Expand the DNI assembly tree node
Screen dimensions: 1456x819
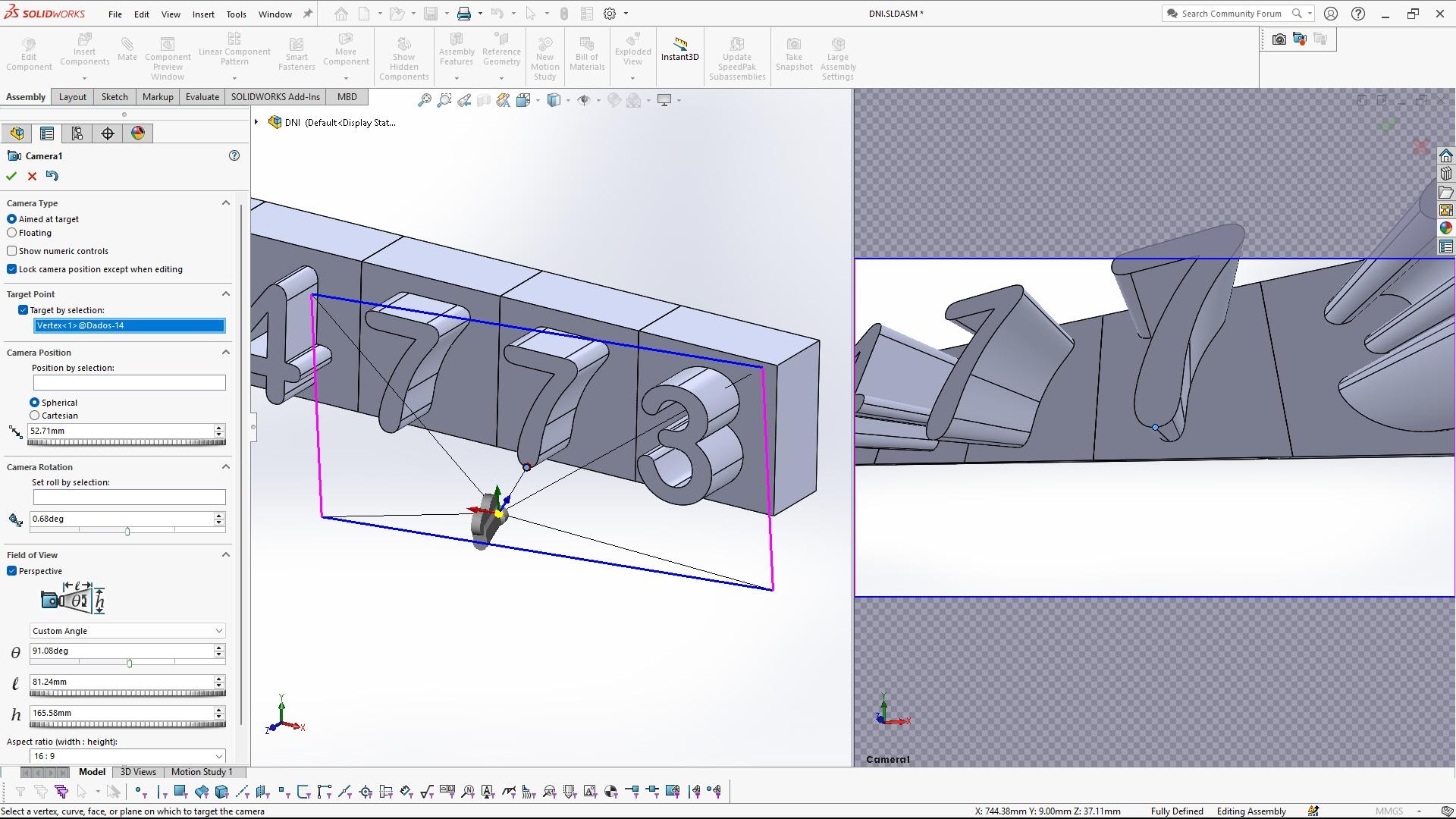coord(256,122)
